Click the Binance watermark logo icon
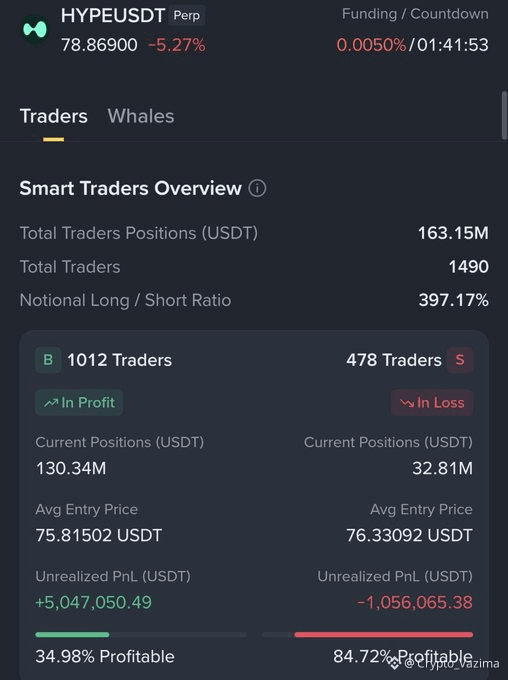Image resolution: width=508 pixels, height=680 pixels. 394,663
